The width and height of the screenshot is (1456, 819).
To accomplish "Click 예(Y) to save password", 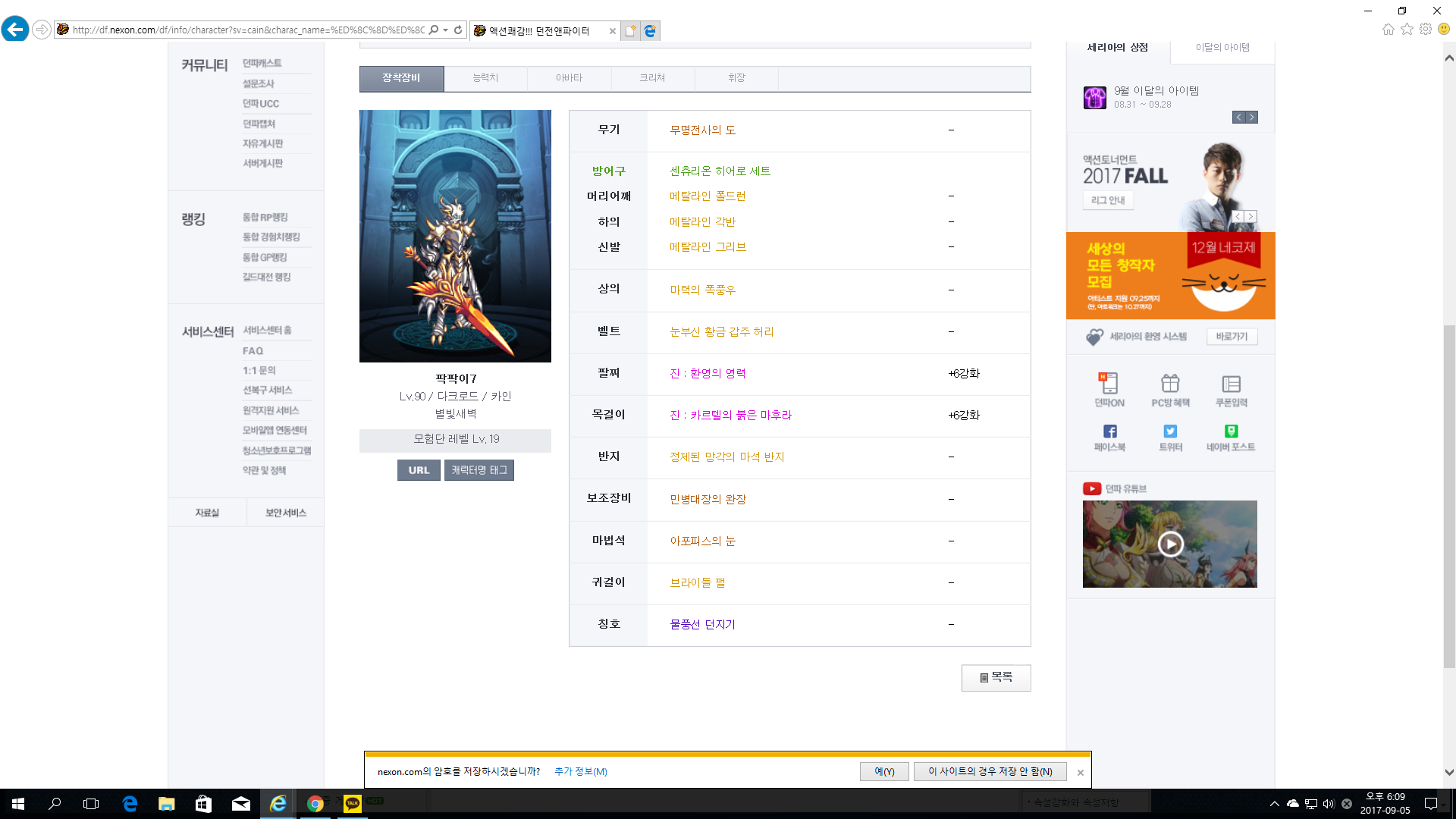I will point(884,772).
